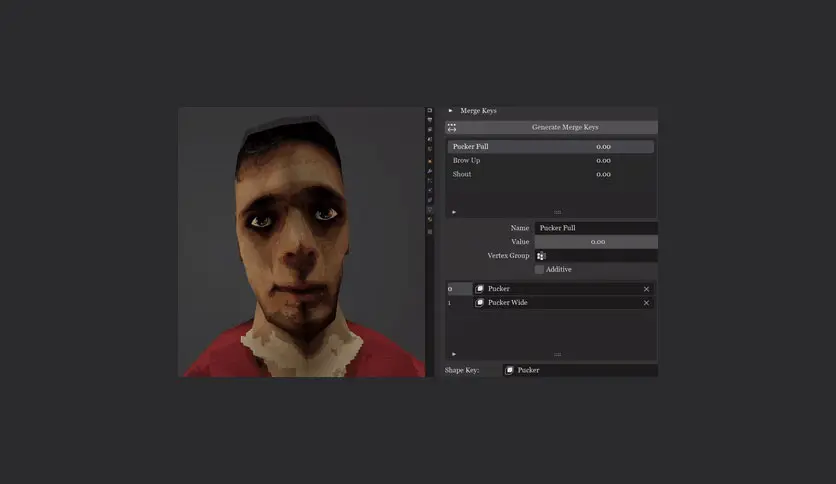Image resolution: width=836 pixels, height=484 pixels.
Task: Remove Pucker entry with its X
Action: pyautogui.click(x=646, y=289)
